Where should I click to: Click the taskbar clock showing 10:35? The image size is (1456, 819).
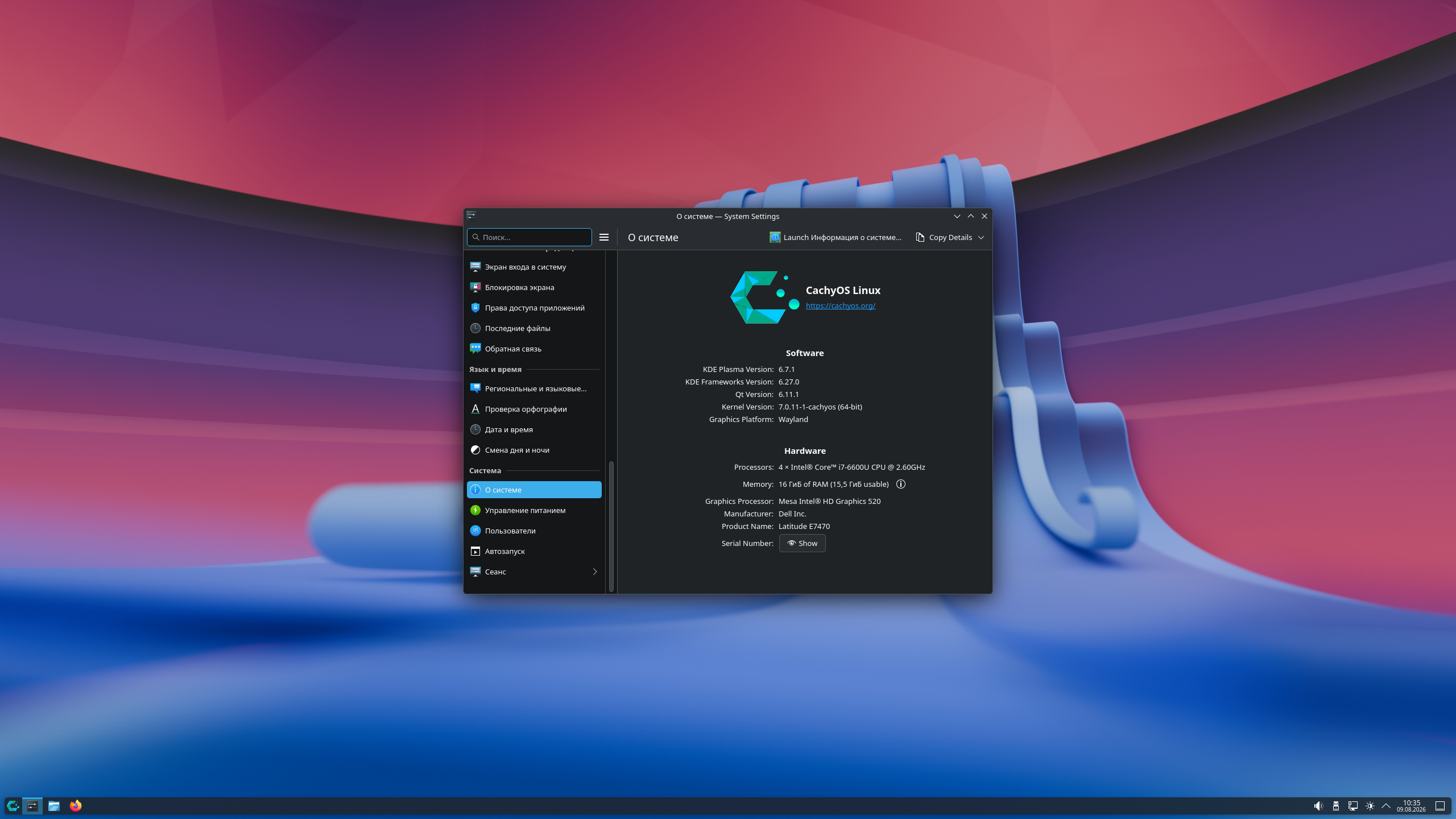(x=1411, y=806)
